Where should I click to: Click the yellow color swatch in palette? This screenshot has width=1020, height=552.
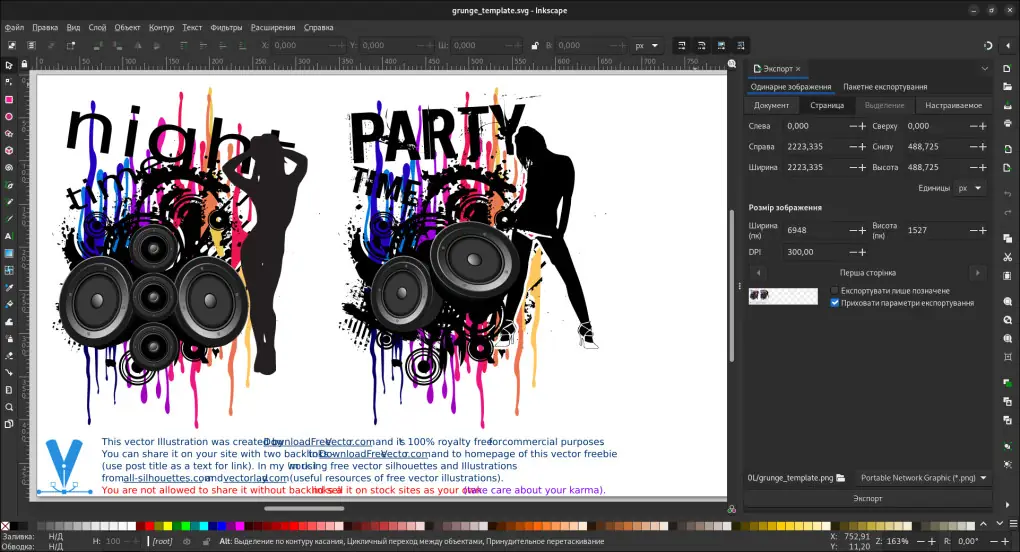pyautogui.click(x=167, y=525)
